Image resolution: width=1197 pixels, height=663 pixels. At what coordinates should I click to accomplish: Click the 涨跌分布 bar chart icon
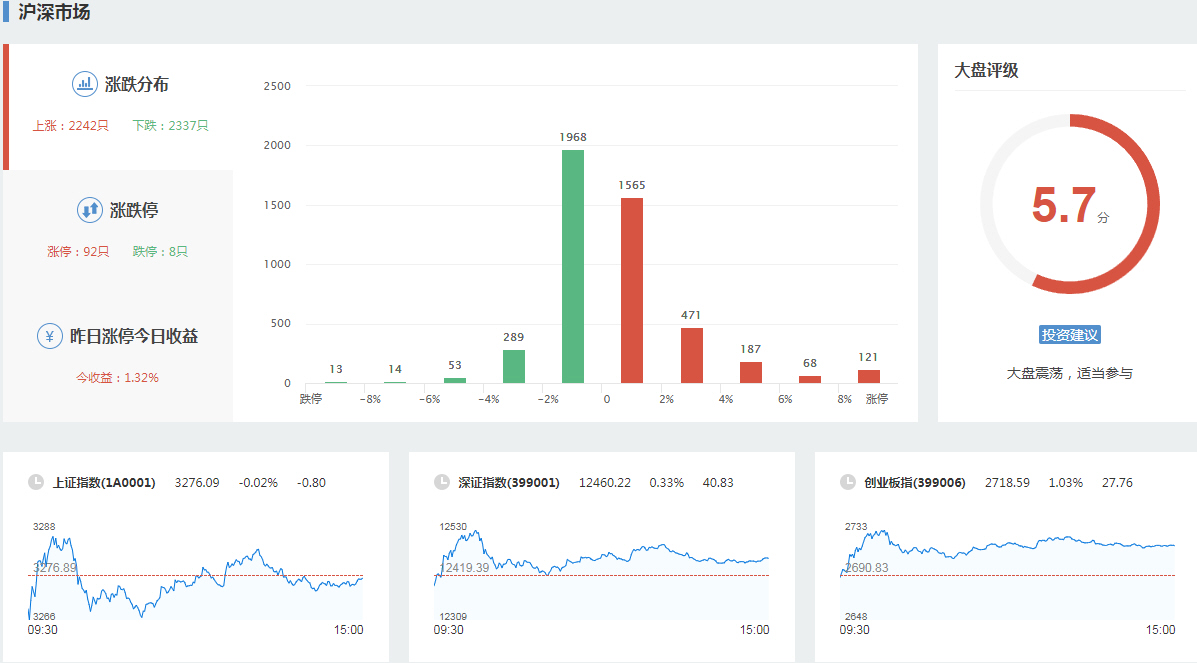point(85,85)
